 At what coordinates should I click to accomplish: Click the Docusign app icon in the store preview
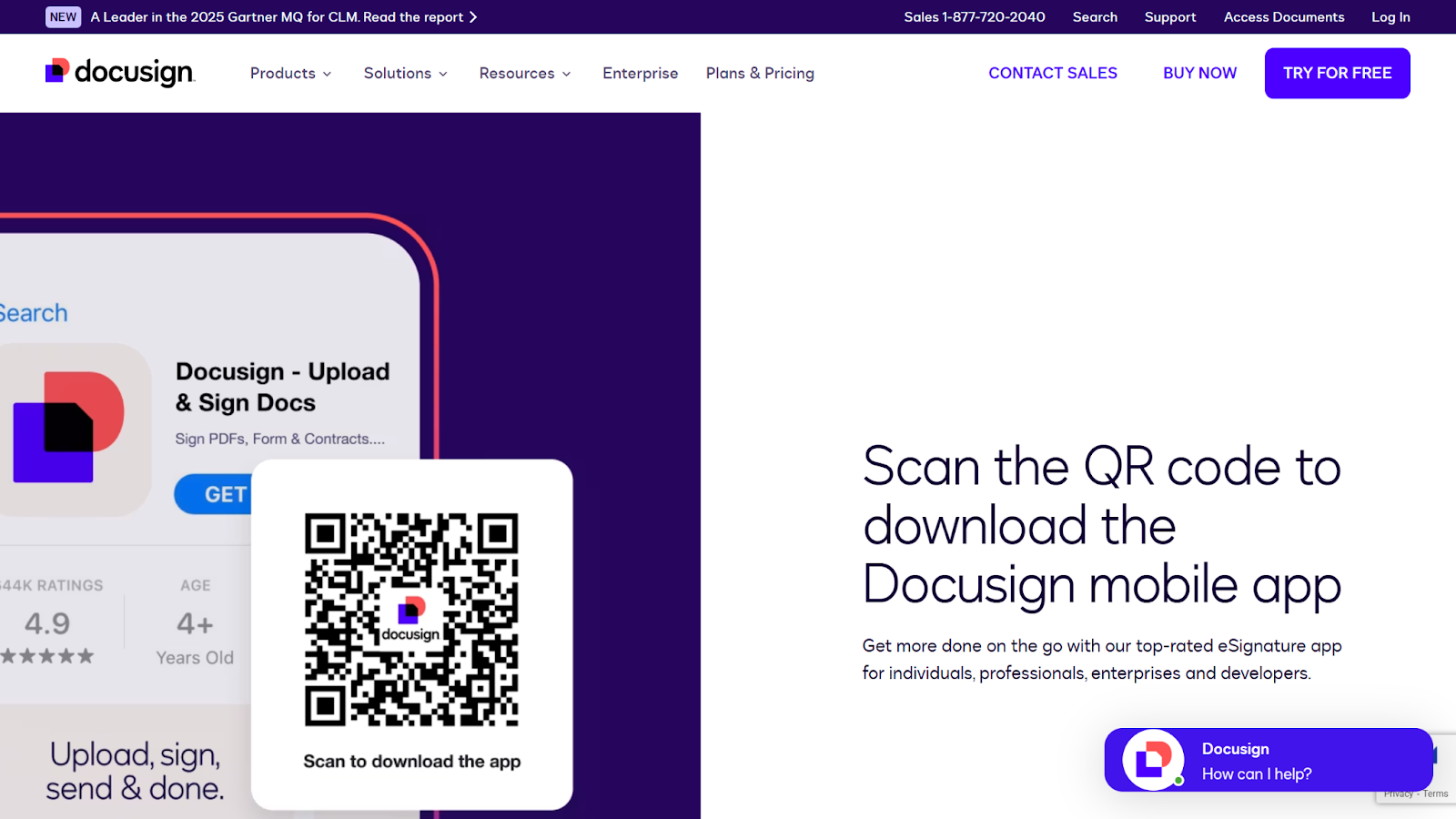pos(76,430)
